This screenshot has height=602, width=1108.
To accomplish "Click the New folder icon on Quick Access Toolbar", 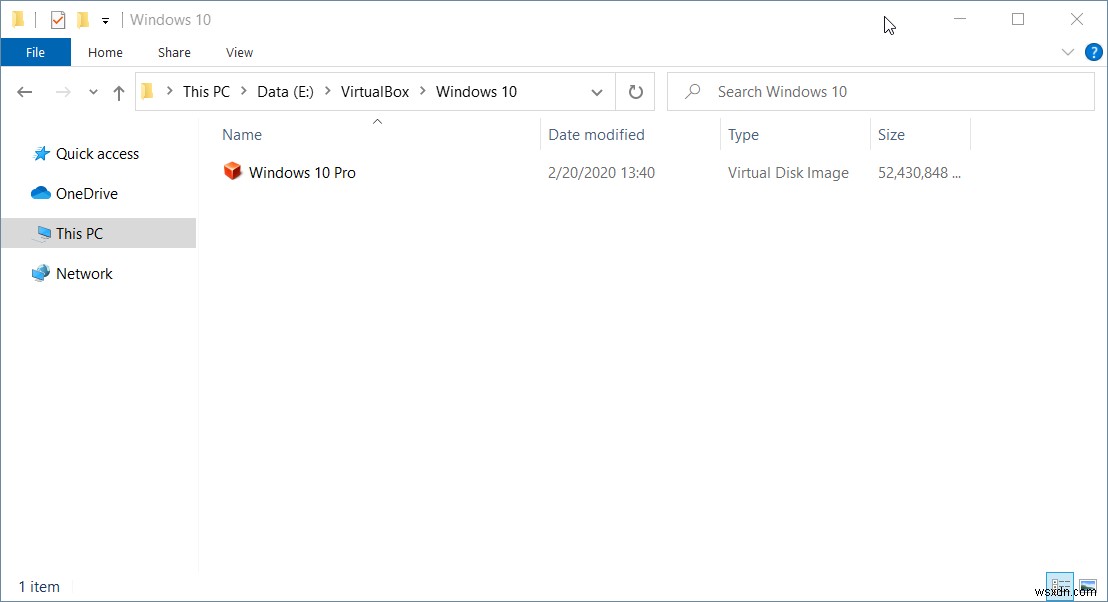I will 83,19.
